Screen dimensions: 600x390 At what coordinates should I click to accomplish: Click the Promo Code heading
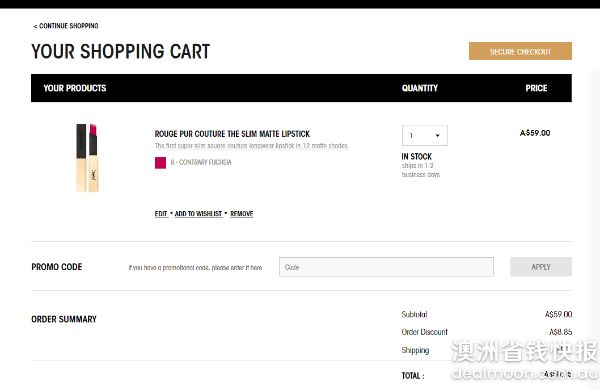point(57,267)
